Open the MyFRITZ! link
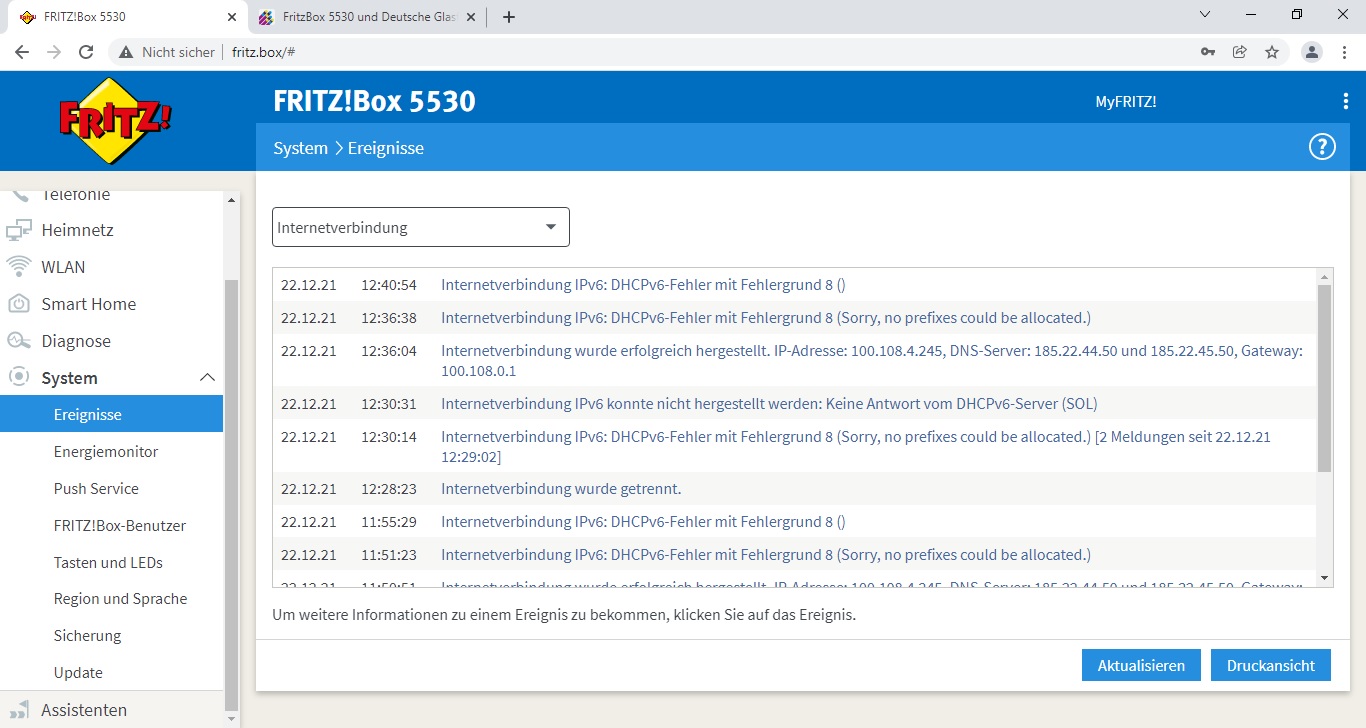This screenshot has height=728, width=1366. (1126, 101)
